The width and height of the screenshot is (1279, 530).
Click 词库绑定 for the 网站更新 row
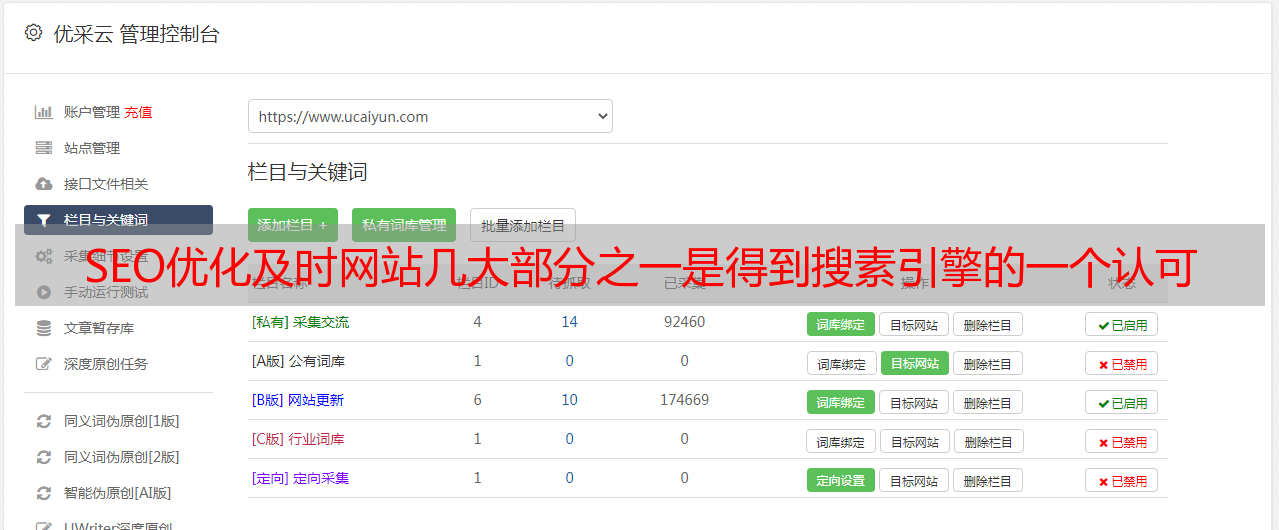(x=840, y=402)
